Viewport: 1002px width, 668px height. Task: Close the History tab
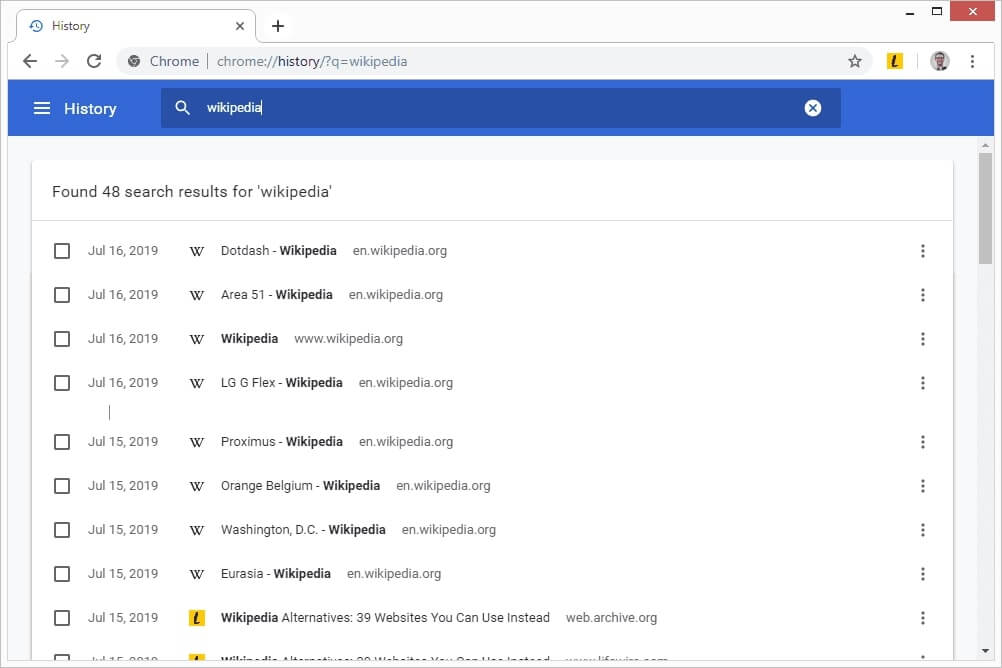[x=240, y=26]
